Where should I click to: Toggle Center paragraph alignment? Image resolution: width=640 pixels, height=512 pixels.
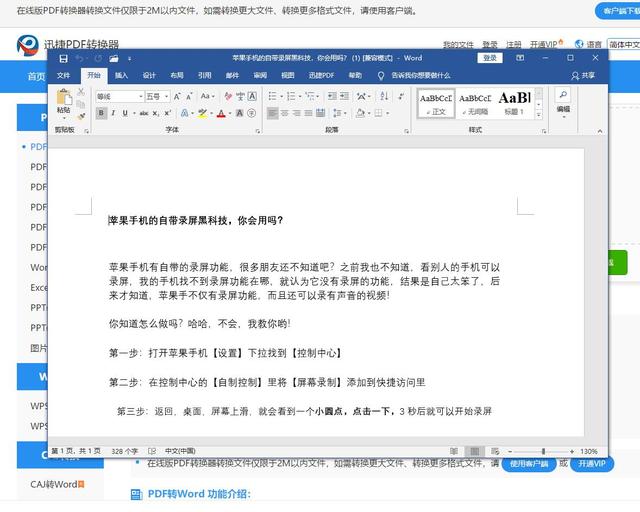point(284,113)
